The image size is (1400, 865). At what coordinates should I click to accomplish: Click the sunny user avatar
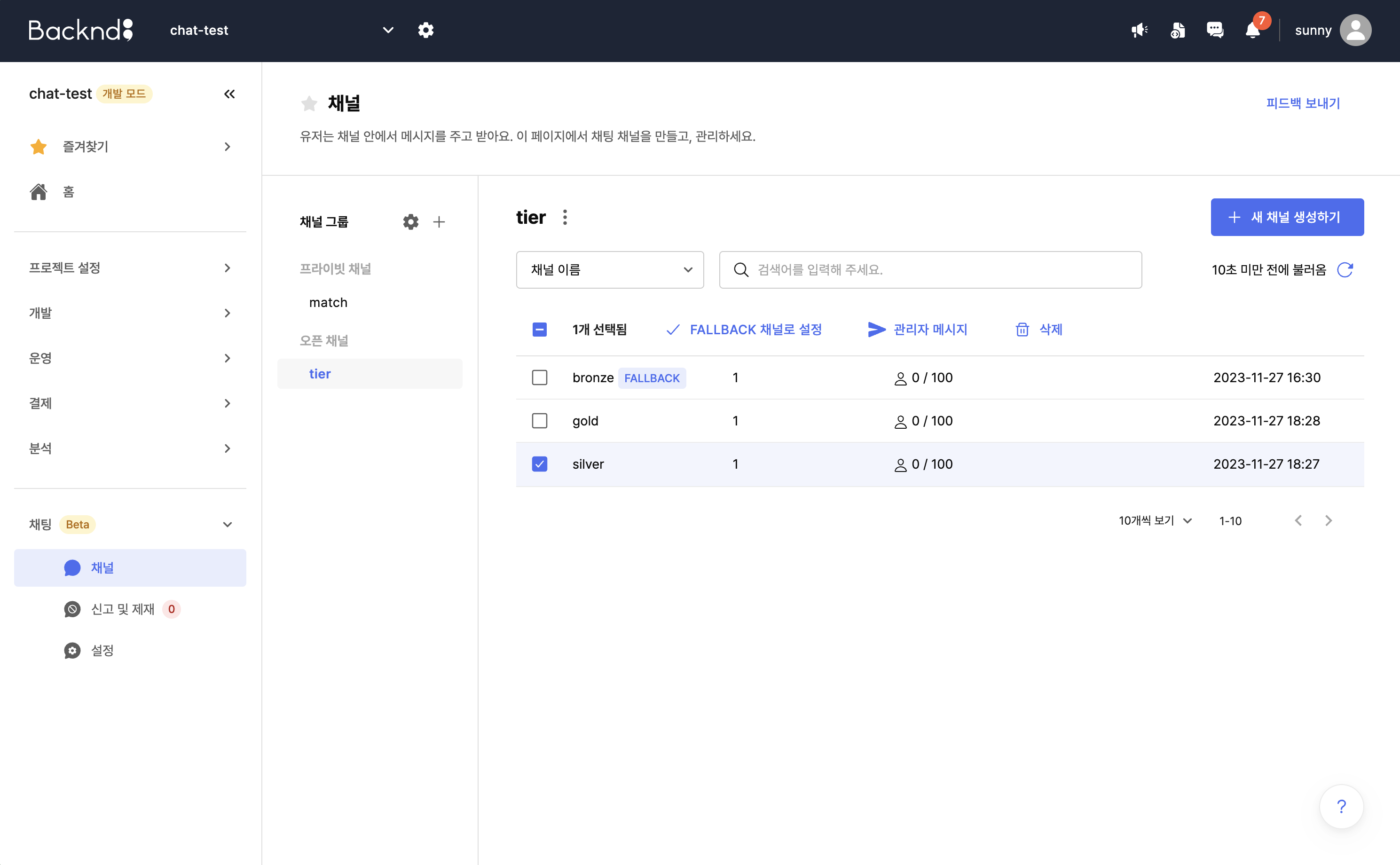pyautogui.click(x=1355, y=30)
